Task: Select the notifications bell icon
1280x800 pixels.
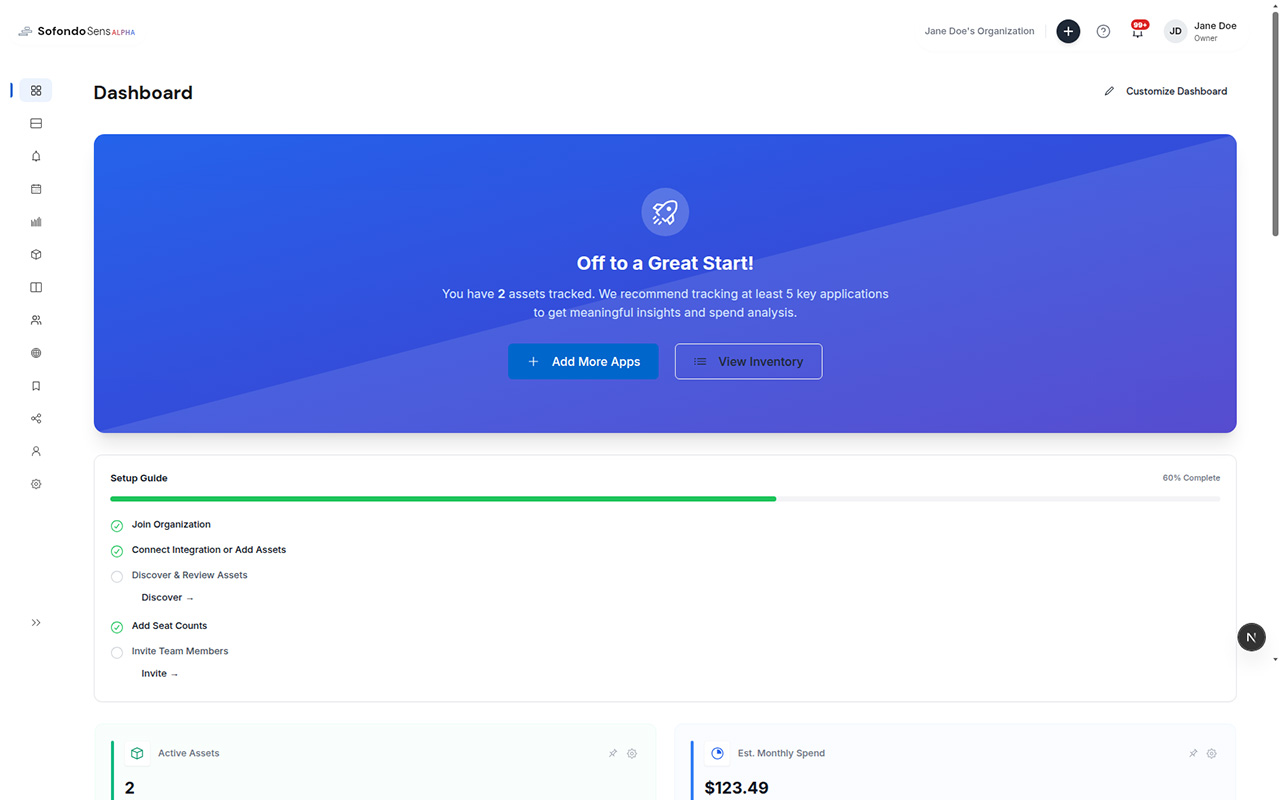Action: click(35, 156)
